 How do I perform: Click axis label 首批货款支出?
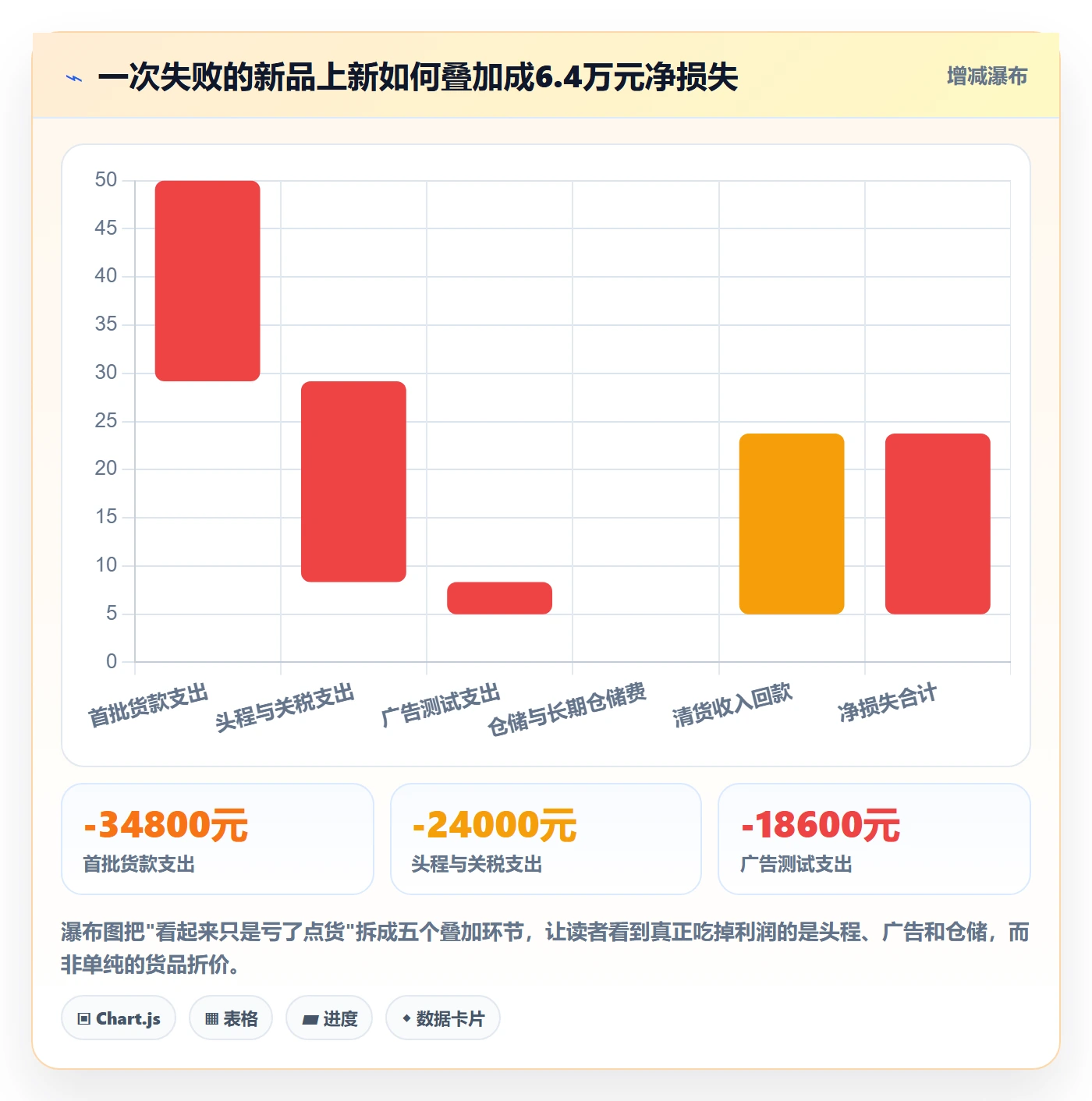click(148, 705)
